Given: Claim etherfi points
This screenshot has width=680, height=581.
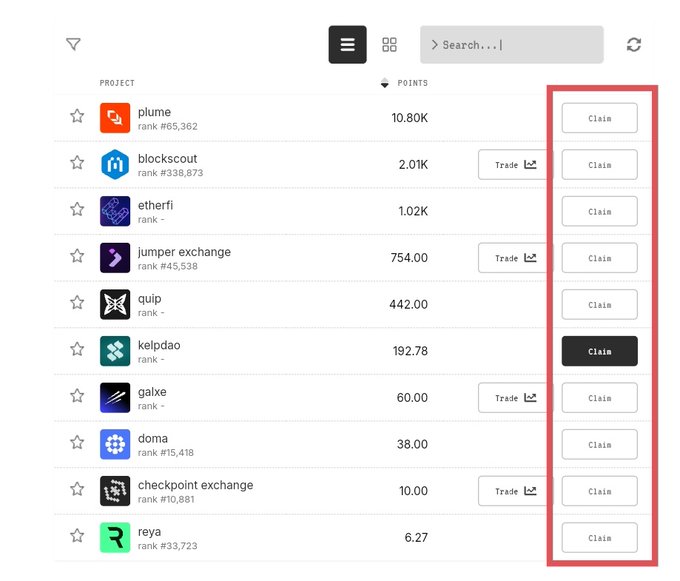Looking at the screenshot, I should (x=599, y=211).
